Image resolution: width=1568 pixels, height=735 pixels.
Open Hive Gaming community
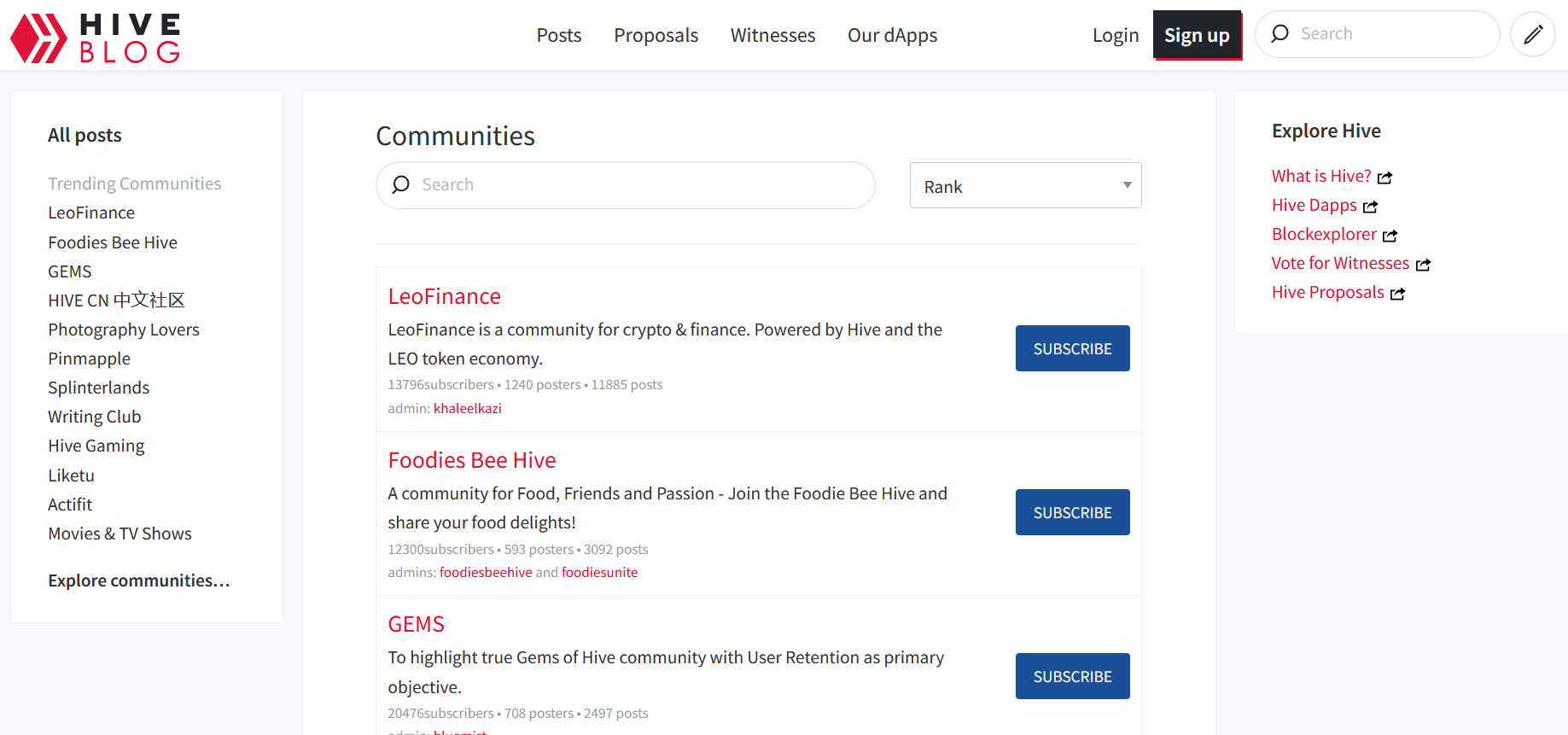pos(96,446)
